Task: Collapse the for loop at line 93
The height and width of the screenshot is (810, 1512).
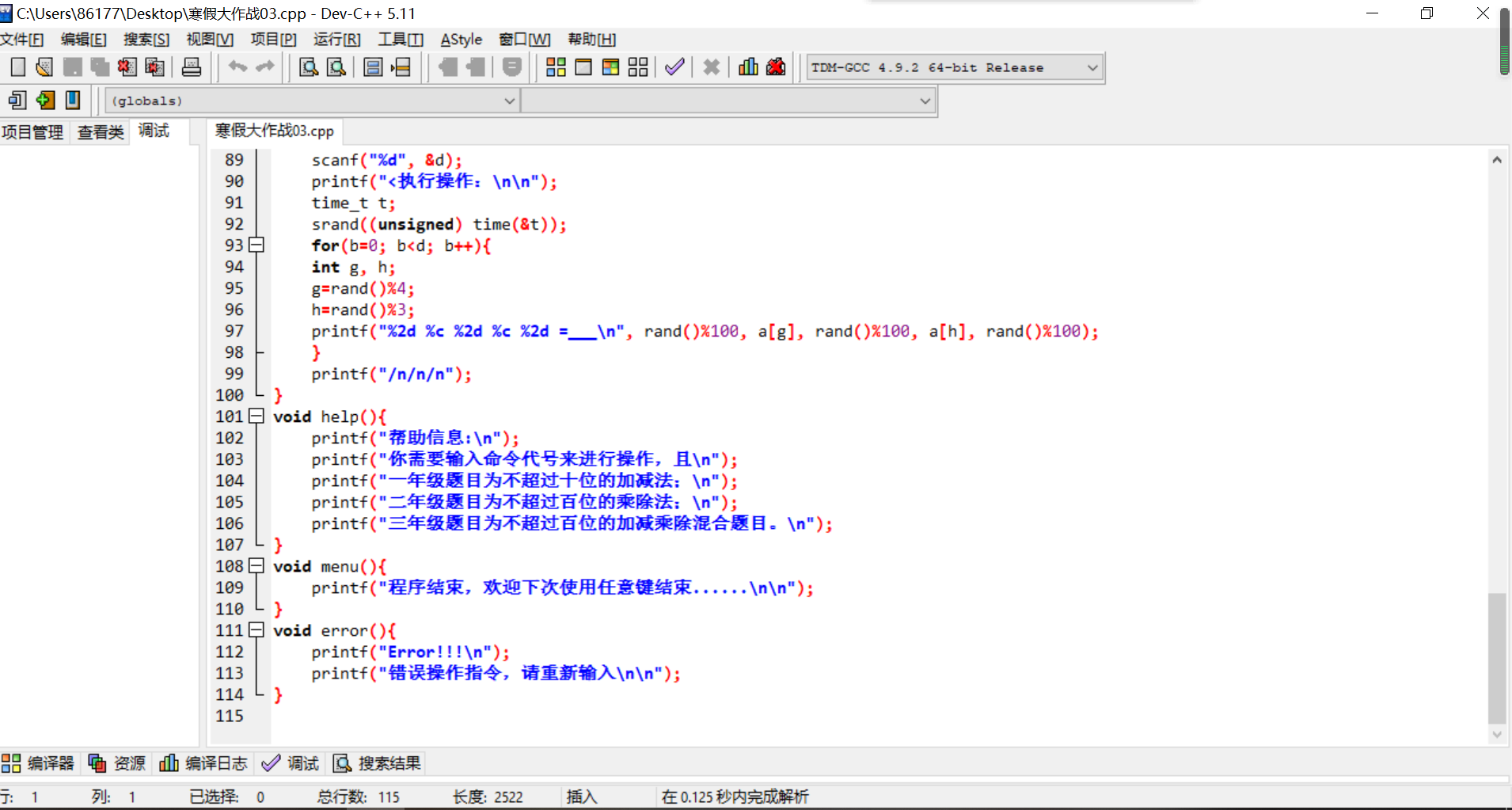Action: point(256,245)
